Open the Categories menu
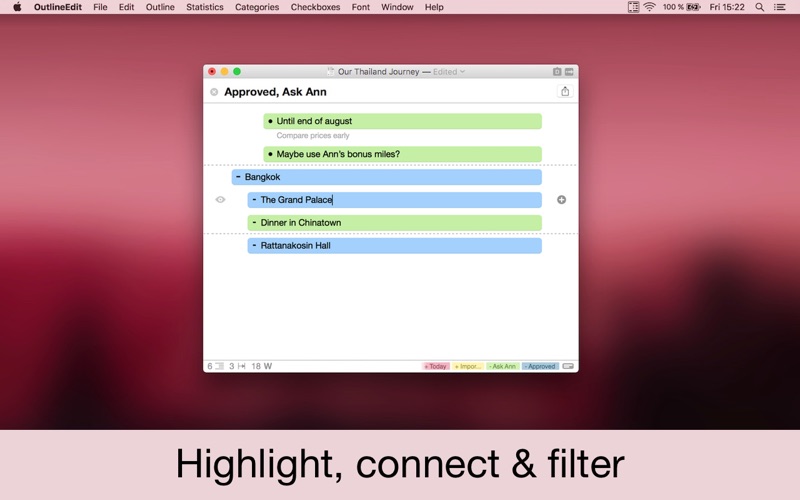 point(257,7)
